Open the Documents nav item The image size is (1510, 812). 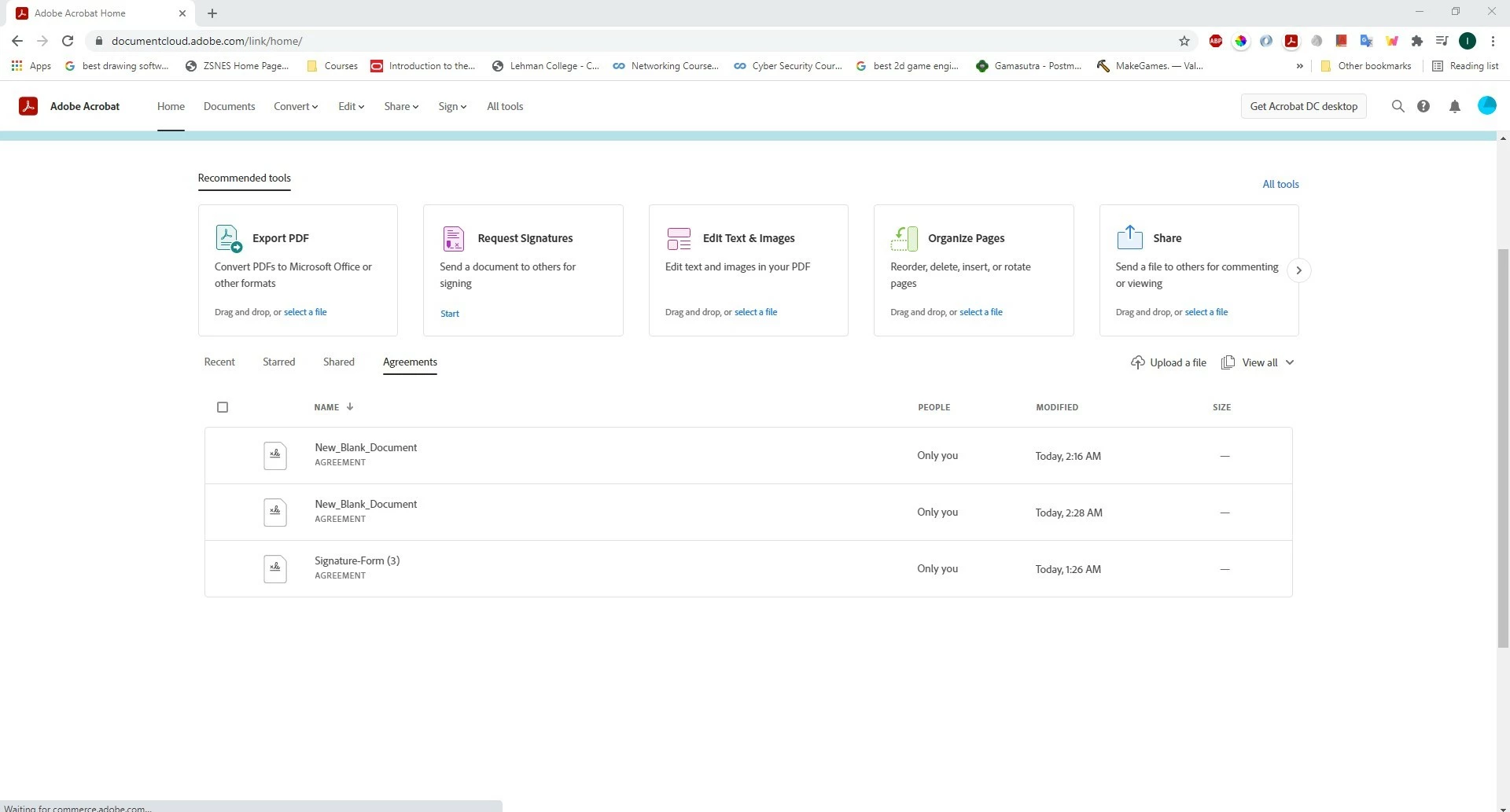[229, 106]
